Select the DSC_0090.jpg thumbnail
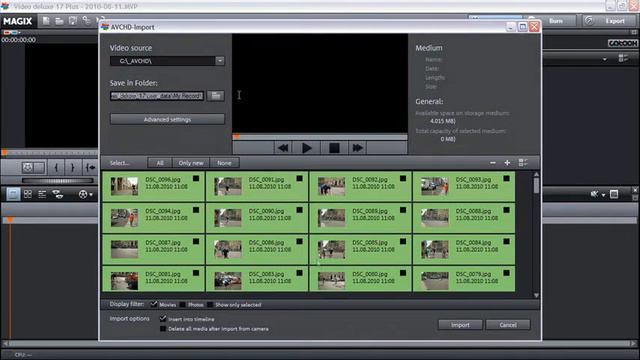 pyautogui.click(x=257, y=218)
